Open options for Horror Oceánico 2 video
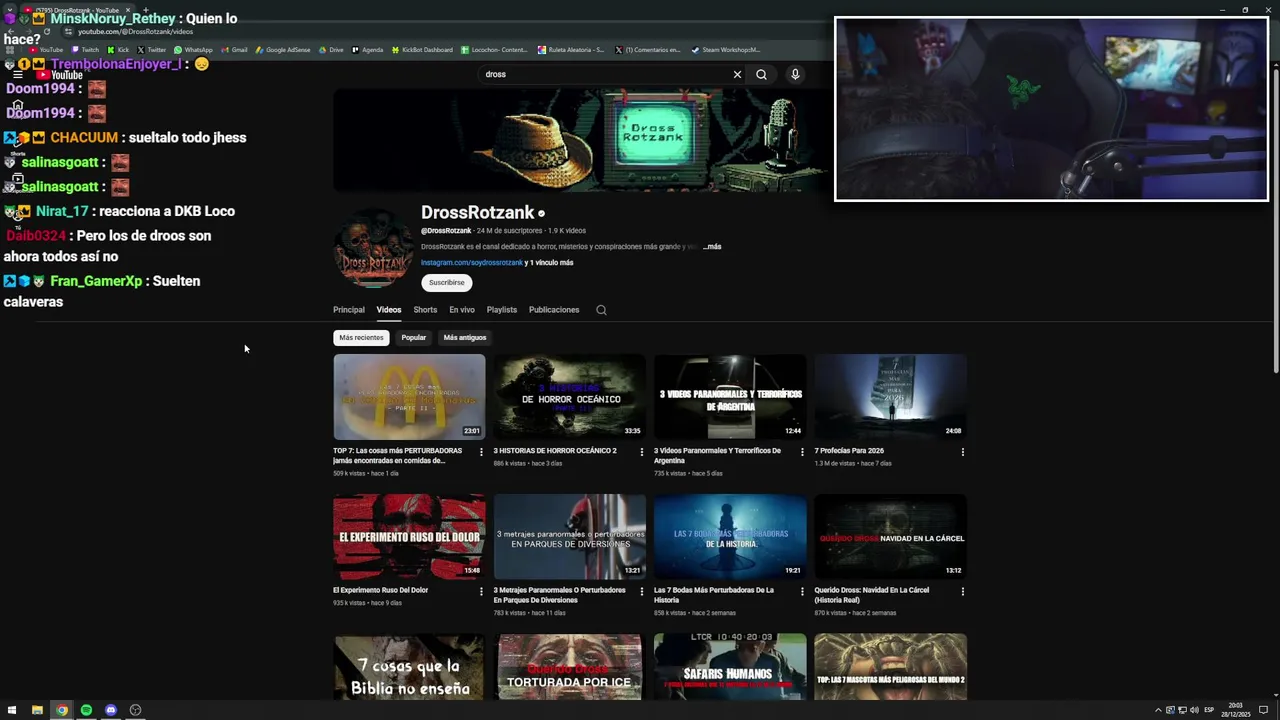The height and width of the screenshot is (720, 1280). pyautogui.click(x=642, y=452)
